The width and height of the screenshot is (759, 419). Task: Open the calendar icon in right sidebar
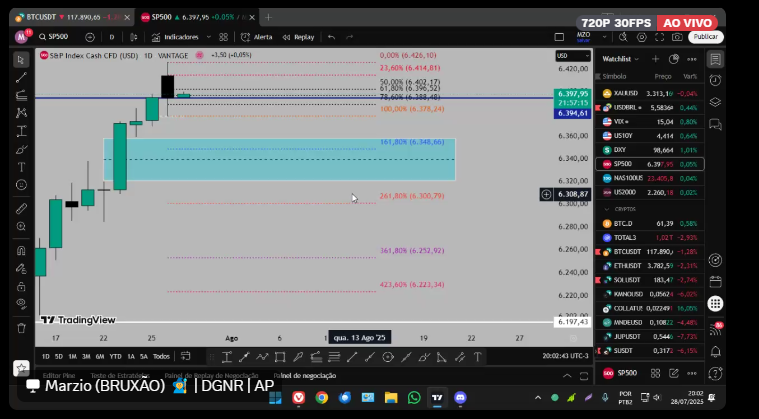tap(715, 282)
